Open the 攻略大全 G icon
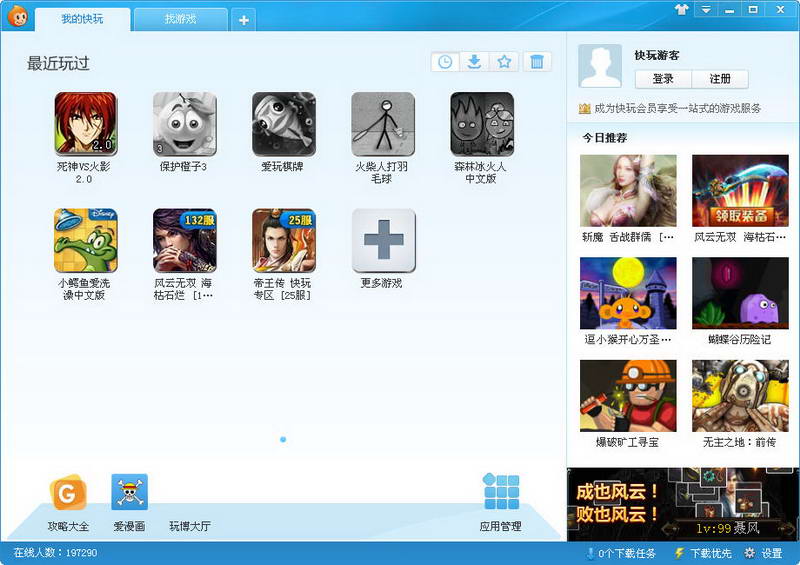Viewport: 800px width, 565px height. [x=68, y=492]
